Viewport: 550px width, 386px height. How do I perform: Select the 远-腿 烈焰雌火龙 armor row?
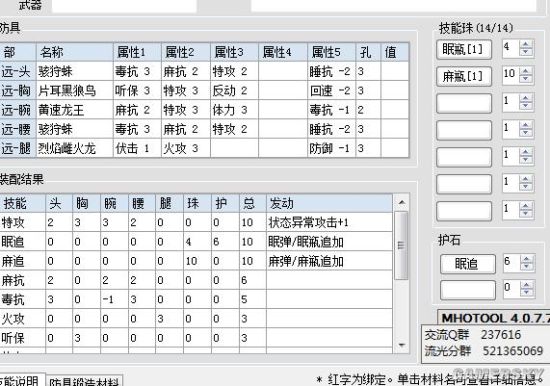tap(204, 148)
